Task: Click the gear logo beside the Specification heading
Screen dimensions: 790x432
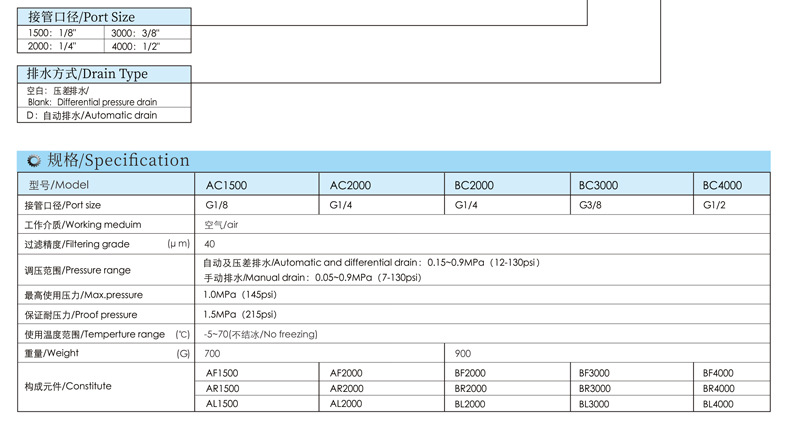Action: tap(33, 161)
